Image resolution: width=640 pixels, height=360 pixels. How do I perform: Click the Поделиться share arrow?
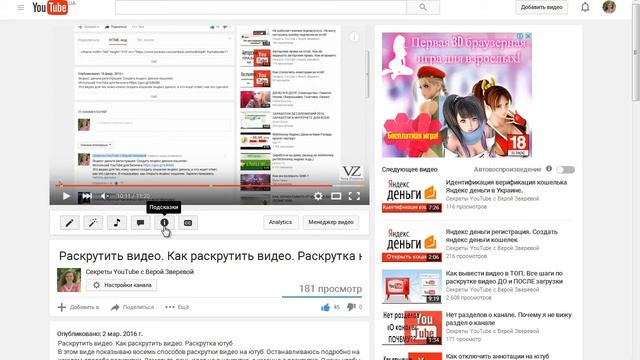pyautogui.click(x=132, y=307)
